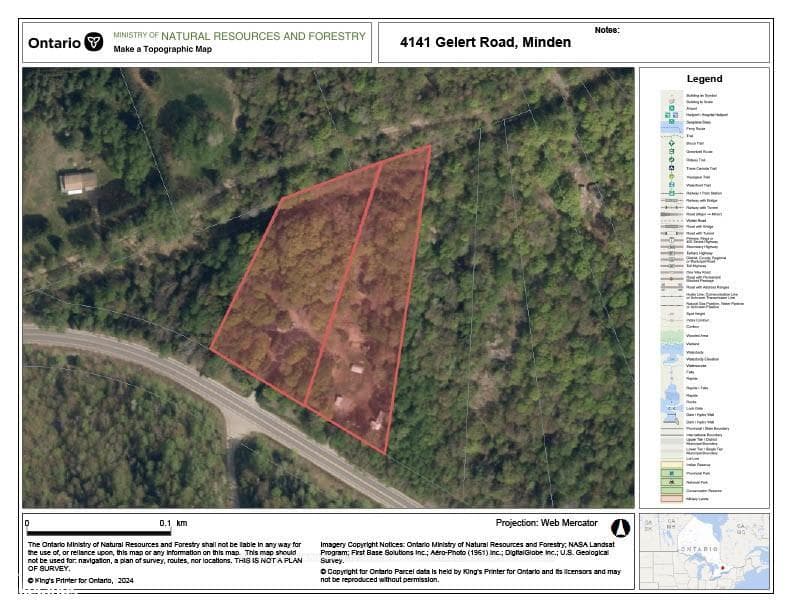Viewport: 792px width, 612px height.
Task: Click the Make a Topographic Map text
Action: (x=163, y=49)
